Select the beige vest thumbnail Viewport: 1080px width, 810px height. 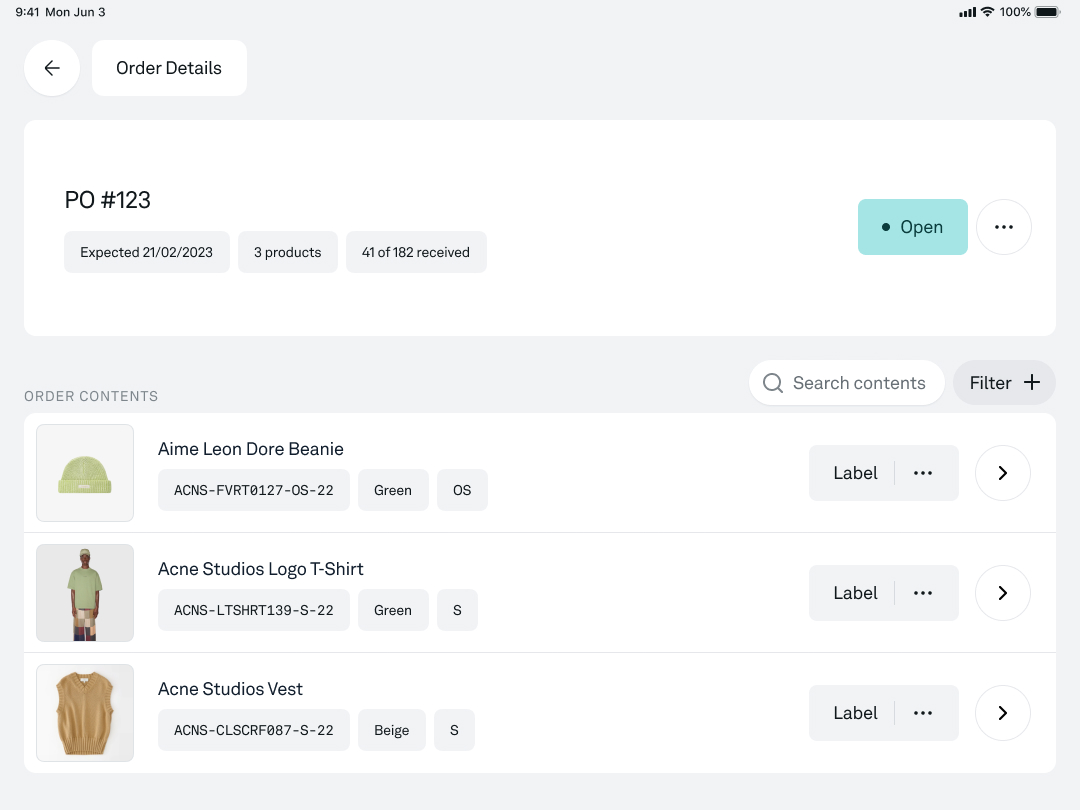pos(85,712)
